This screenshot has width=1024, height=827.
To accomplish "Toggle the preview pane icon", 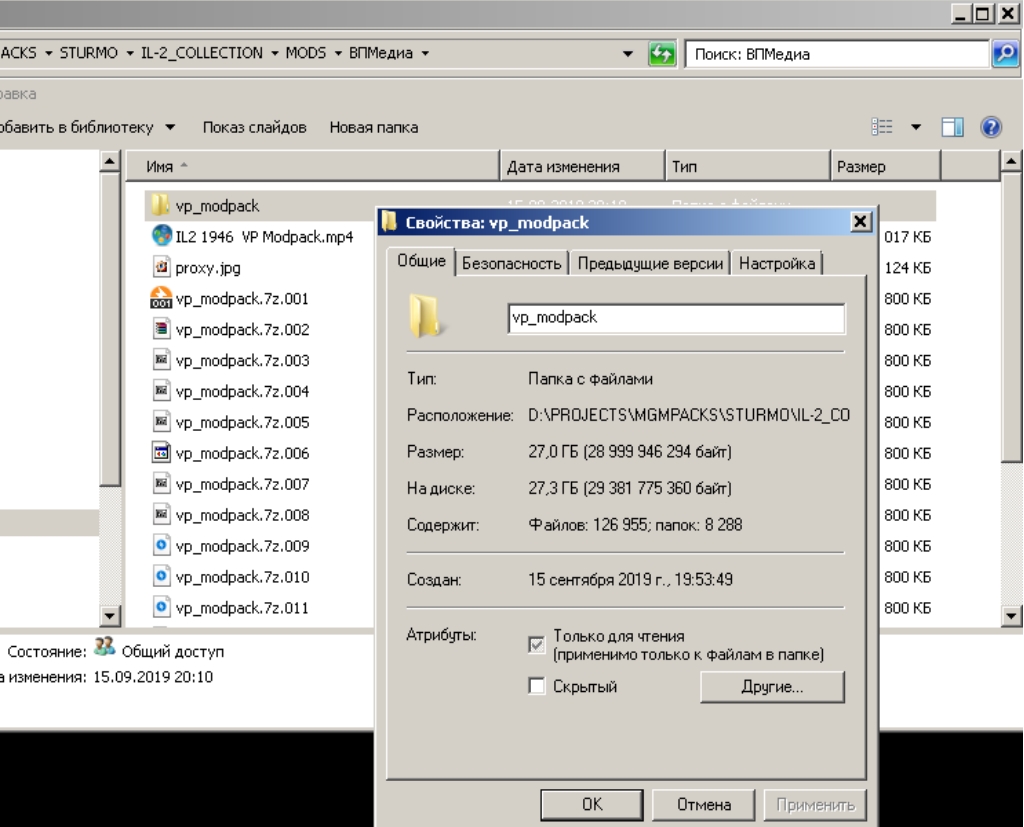I will tap(952, 127).
